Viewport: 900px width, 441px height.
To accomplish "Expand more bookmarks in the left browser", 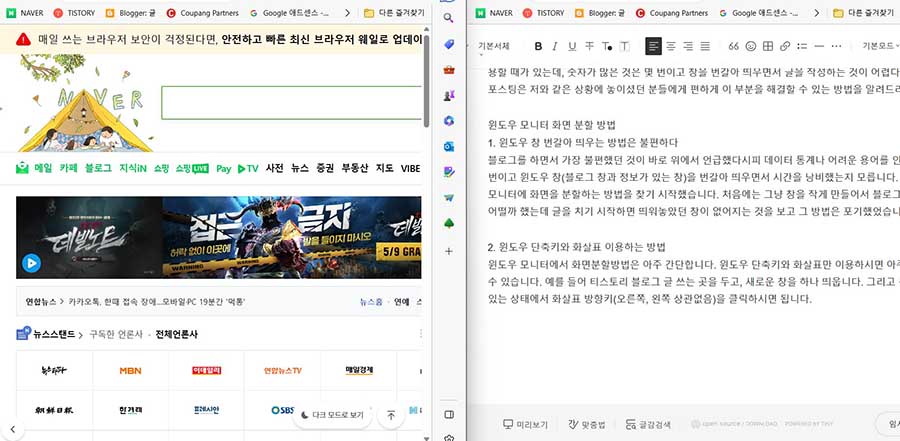I will click(x=347, y=13).
